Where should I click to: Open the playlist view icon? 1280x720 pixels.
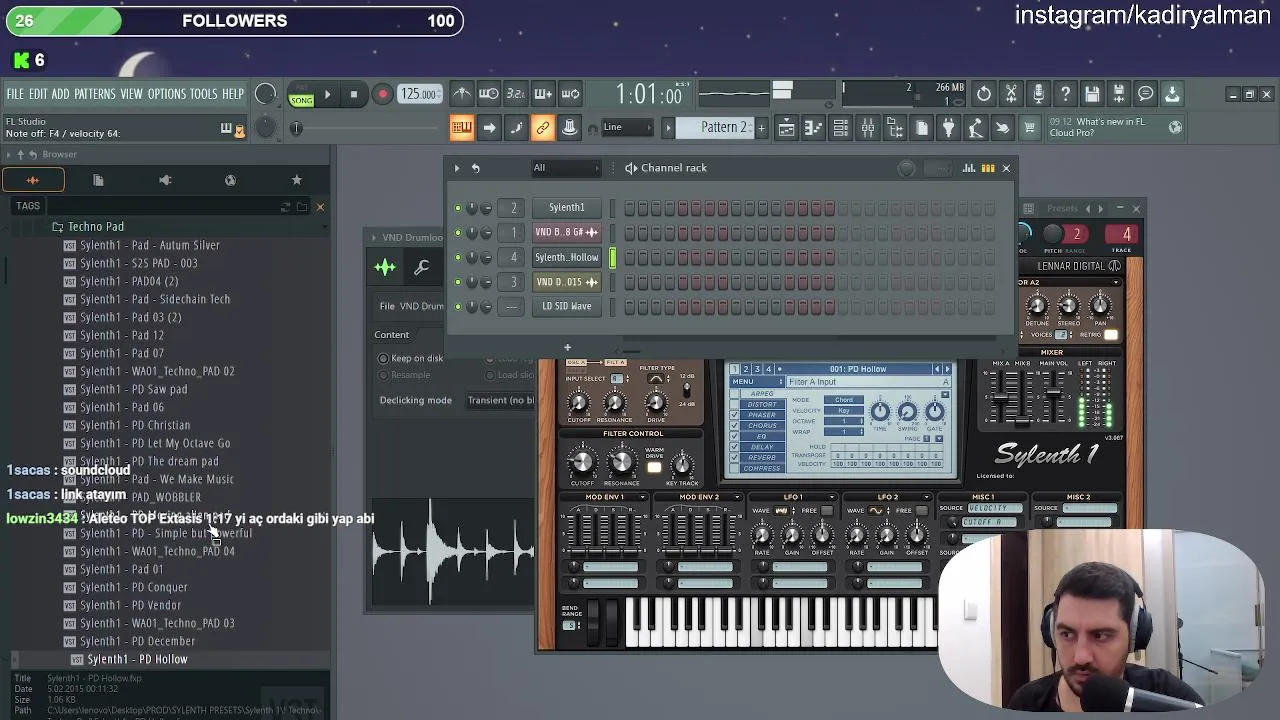787,128
